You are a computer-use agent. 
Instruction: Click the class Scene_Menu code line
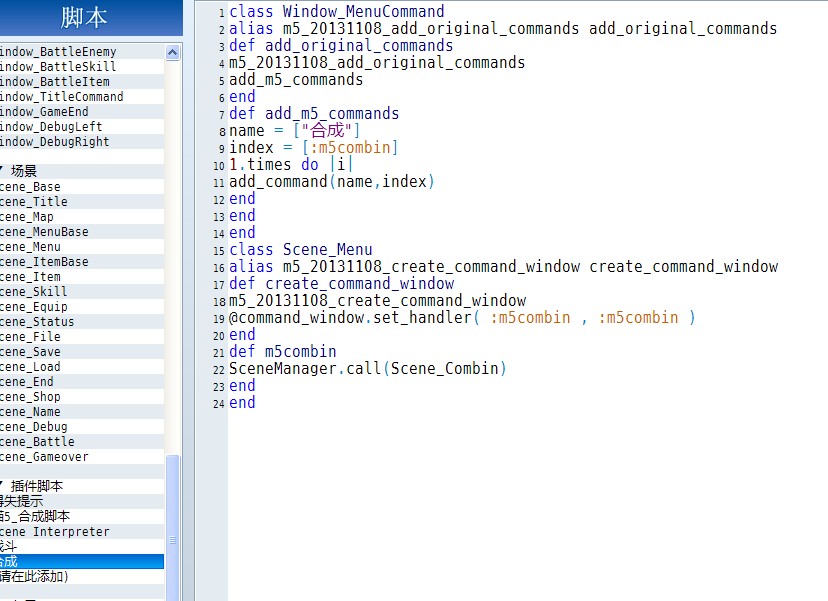tap(301, 250)
